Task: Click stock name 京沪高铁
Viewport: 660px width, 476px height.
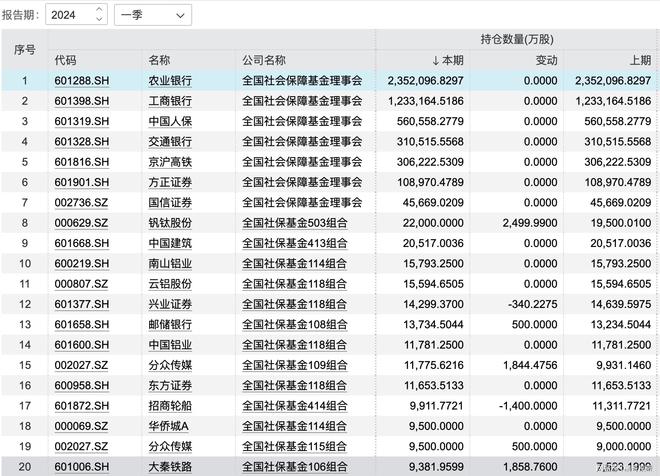Action: 170,162
